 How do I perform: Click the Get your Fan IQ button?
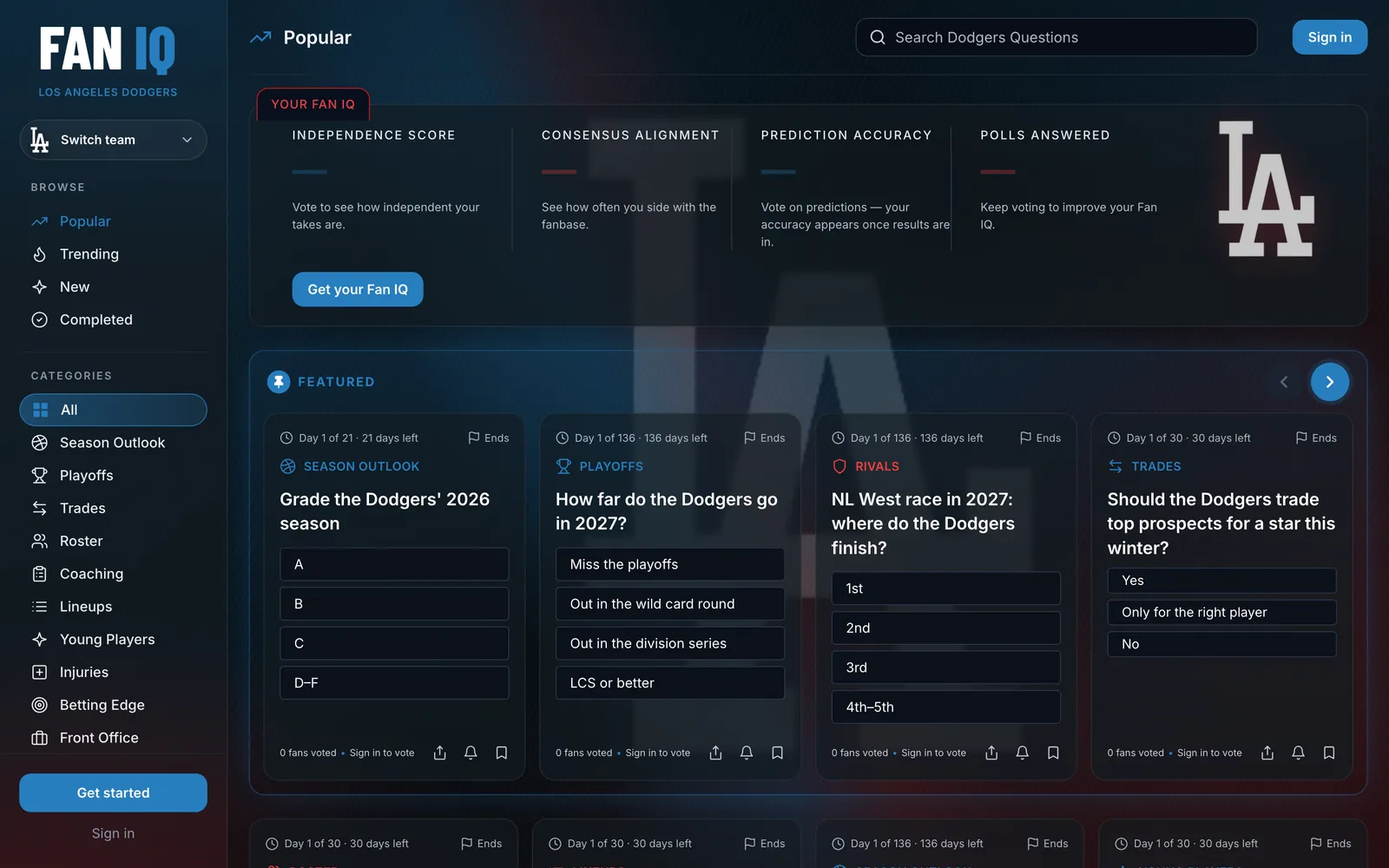[x=358, y=289]
